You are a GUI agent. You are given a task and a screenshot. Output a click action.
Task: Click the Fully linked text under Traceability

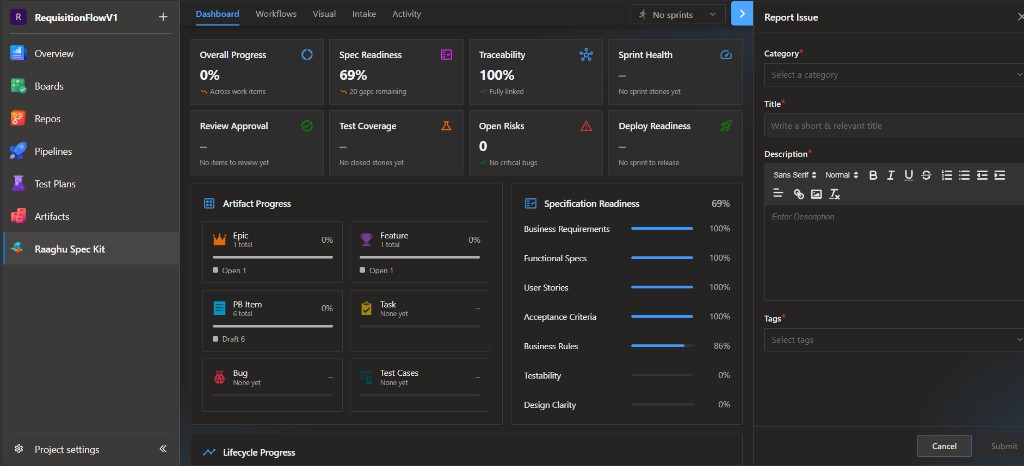pyautogui.click(x=506, y=91)
